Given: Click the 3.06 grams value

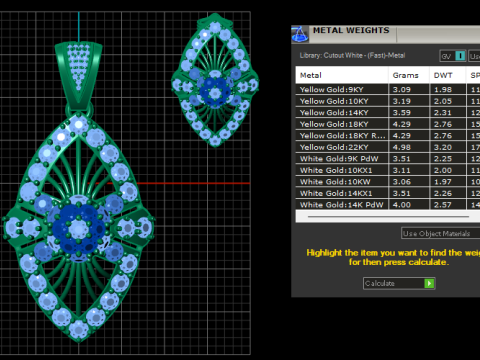Looking at the screenshot, I should [x=401, y=182].
